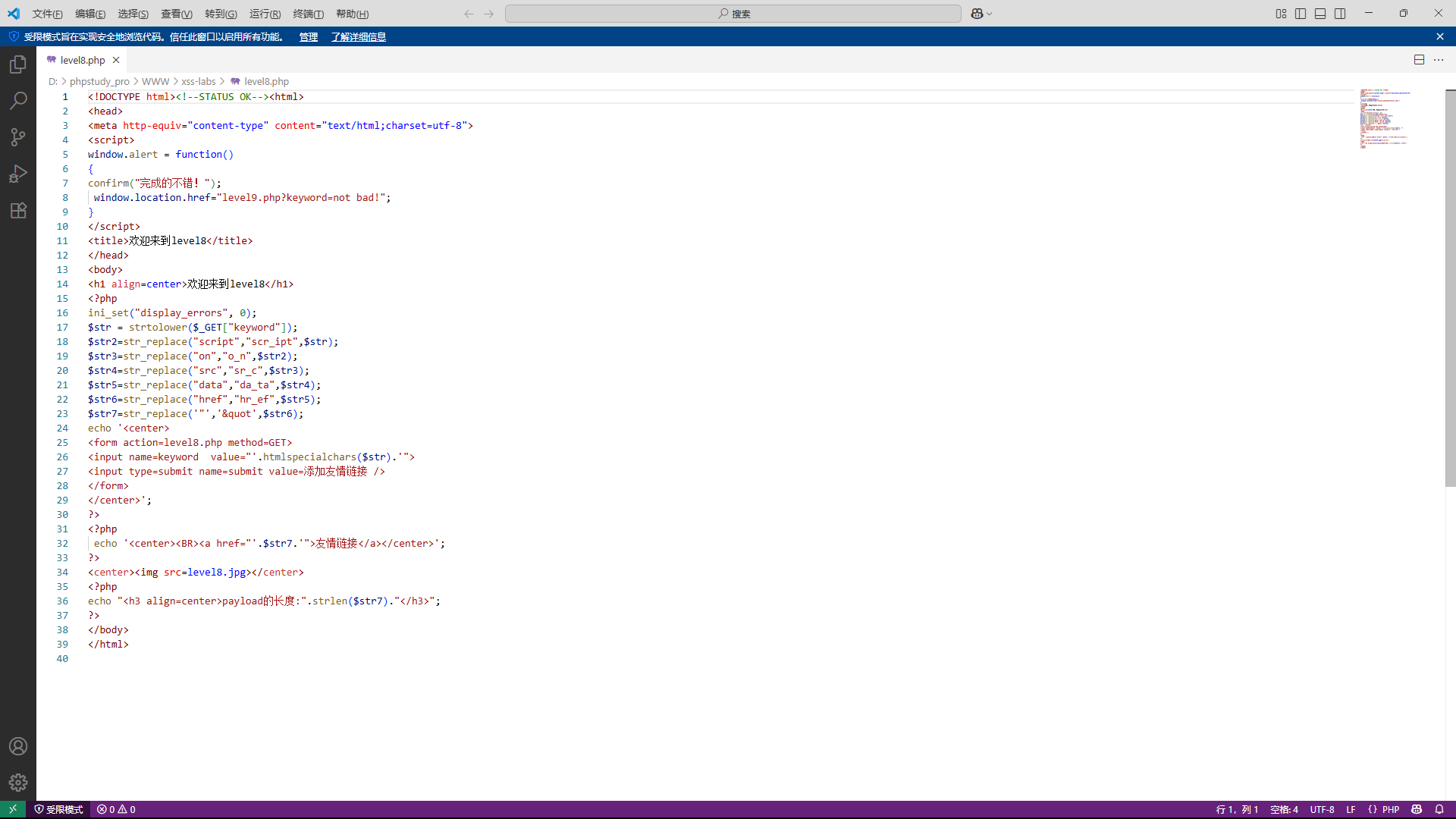The height and width of the screenshot is (819, 1456).
Task: Toggle the bottom panel visibility
Action: tap(1320, 14)
